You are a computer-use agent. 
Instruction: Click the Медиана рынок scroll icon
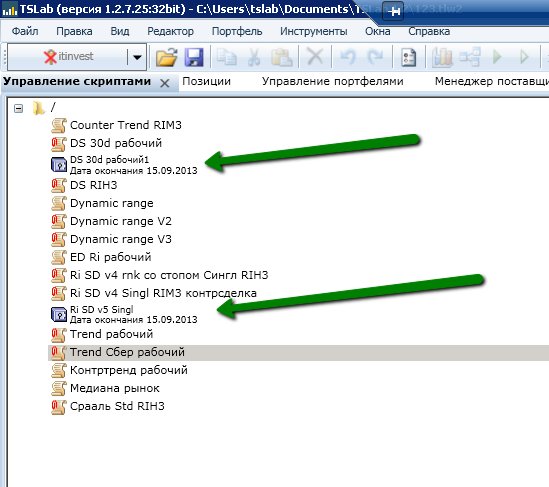coord(58,388)
